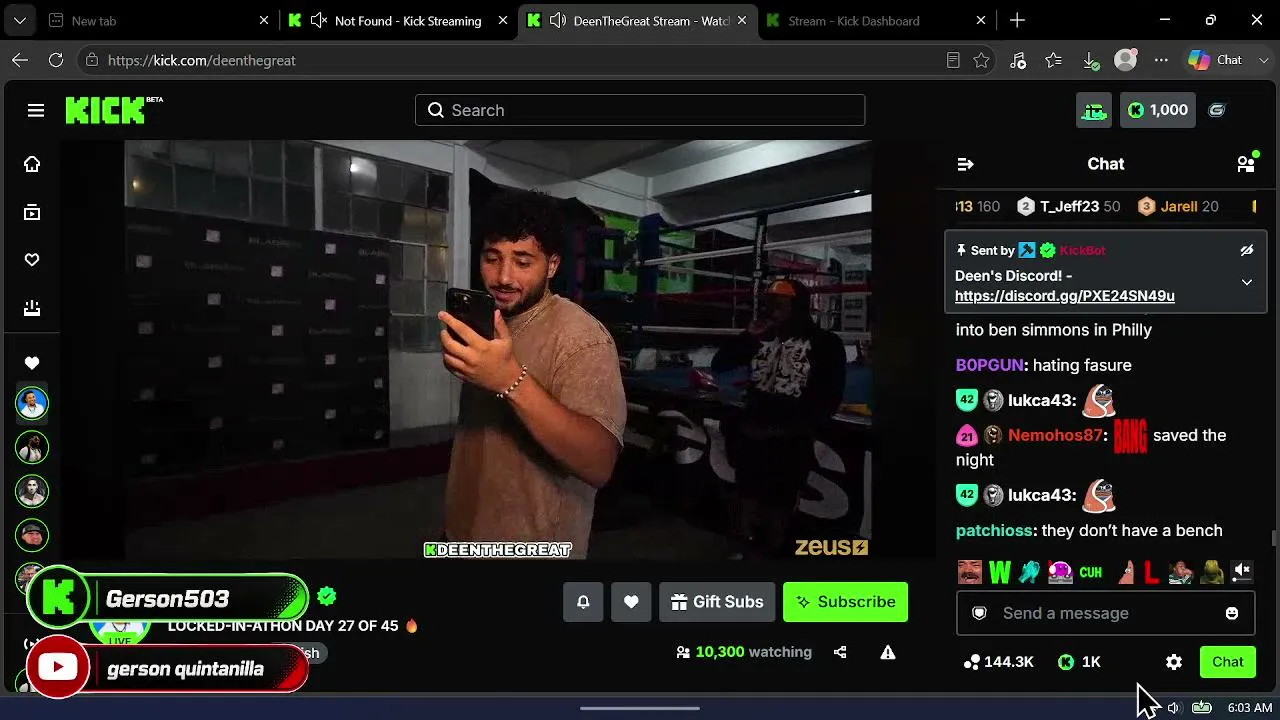1280x720 pixels.
Task: Click the 144.3K channel points counter
Action: coord(998,662)
